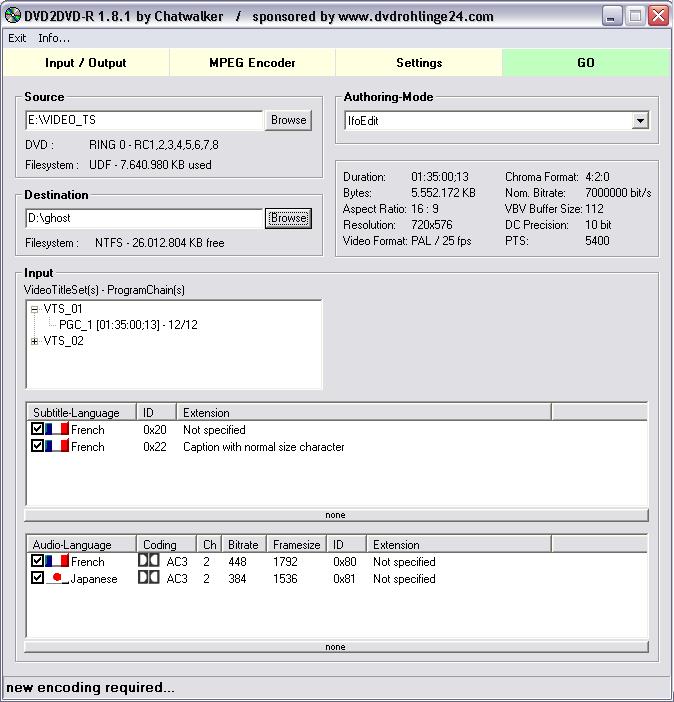Click the 720x576 resolution value
This screenshot has height=702, width=674.
click(432, 224)
